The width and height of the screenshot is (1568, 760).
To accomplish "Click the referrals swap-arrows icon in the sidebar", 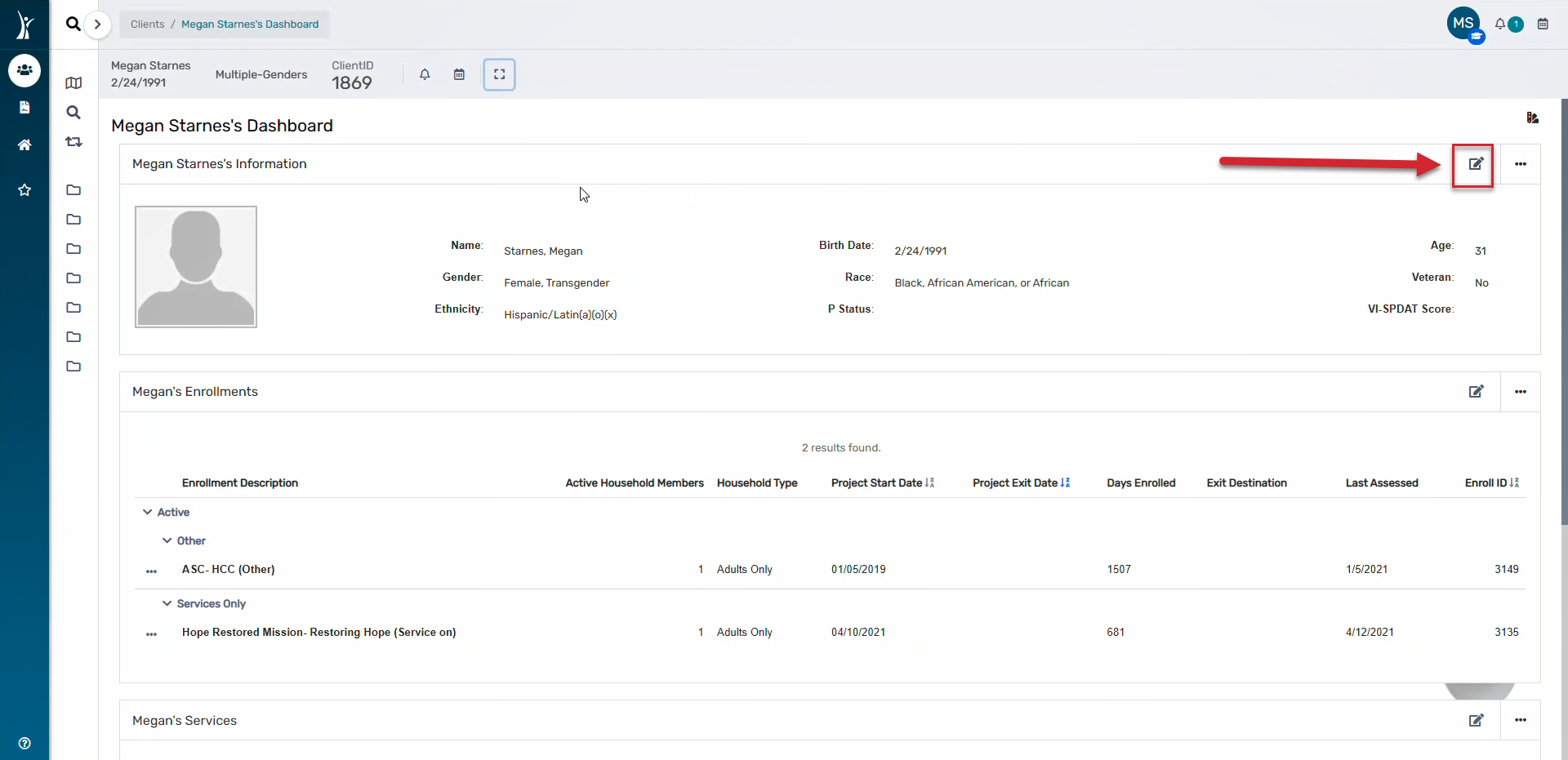I will (x=73, y=142).
